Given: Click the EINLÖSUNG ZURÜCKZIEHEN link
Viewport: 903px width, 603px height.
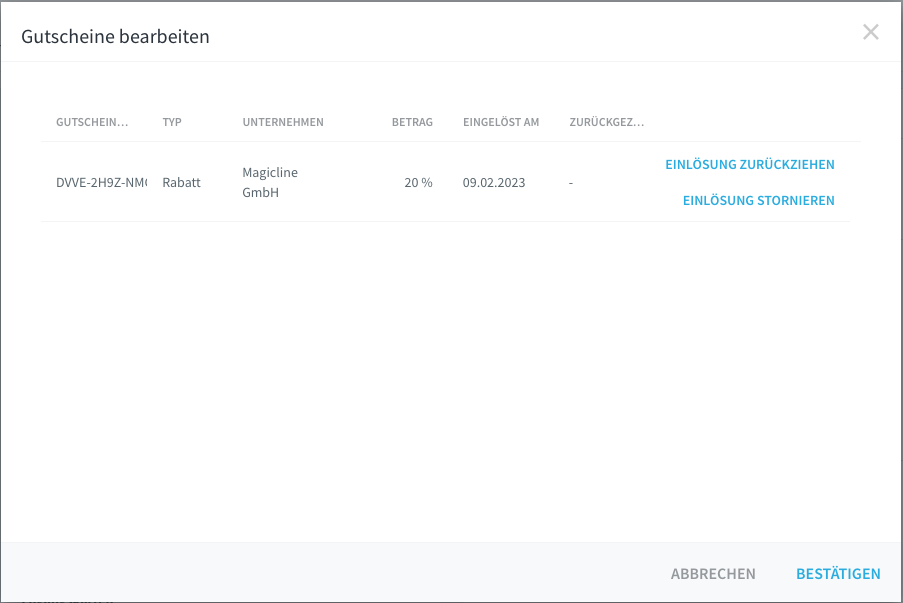Looking at the screenshot, I should coord(749,165).
